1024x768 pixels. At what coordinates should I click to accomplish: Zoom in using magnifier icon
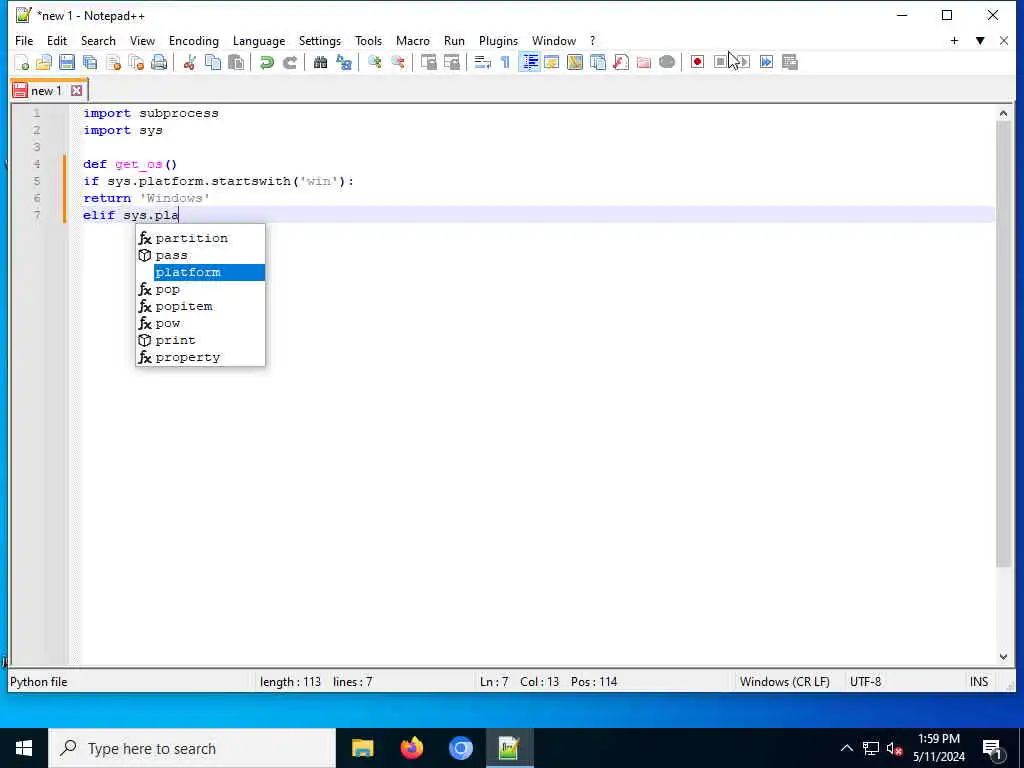374,62
